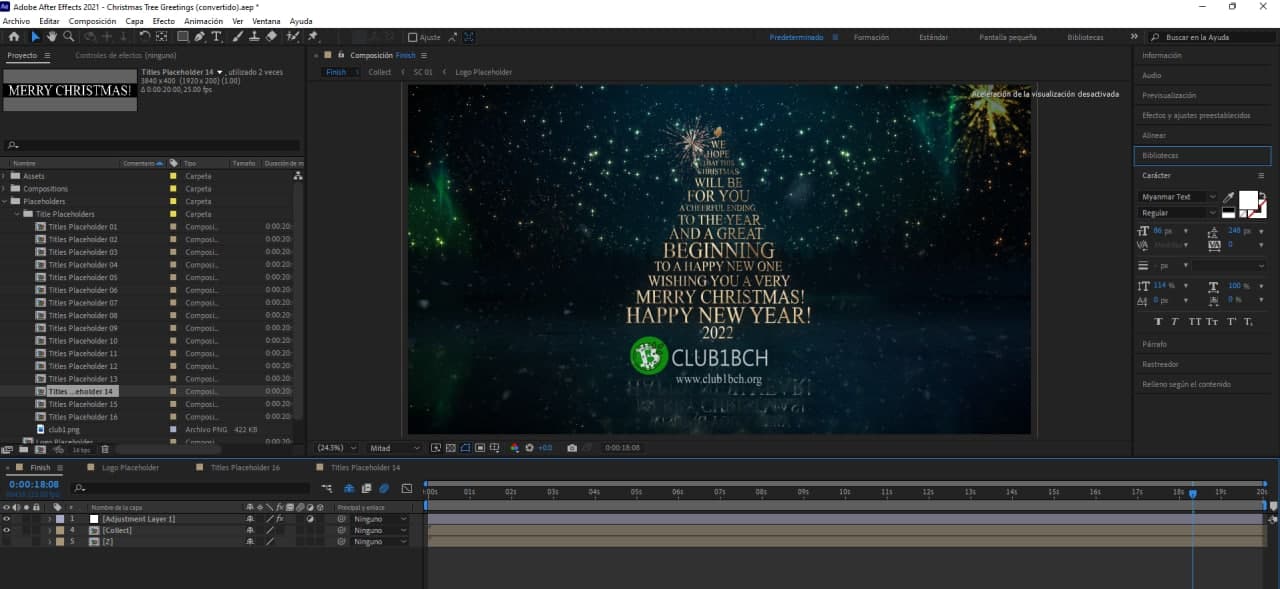Select the Brush tool
The width and height of the screenshot is (1280, 589).
click(x=238, y=36)
